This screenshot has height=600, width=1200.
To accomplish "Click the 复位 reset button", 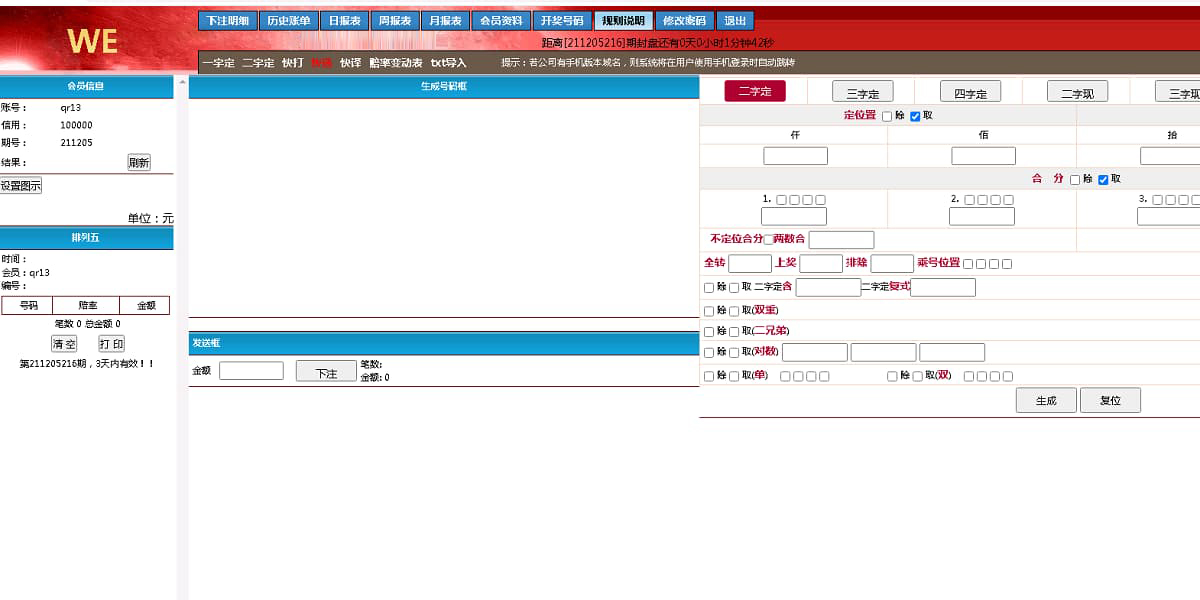I will pyautogui.click(x=1110, y=400).
